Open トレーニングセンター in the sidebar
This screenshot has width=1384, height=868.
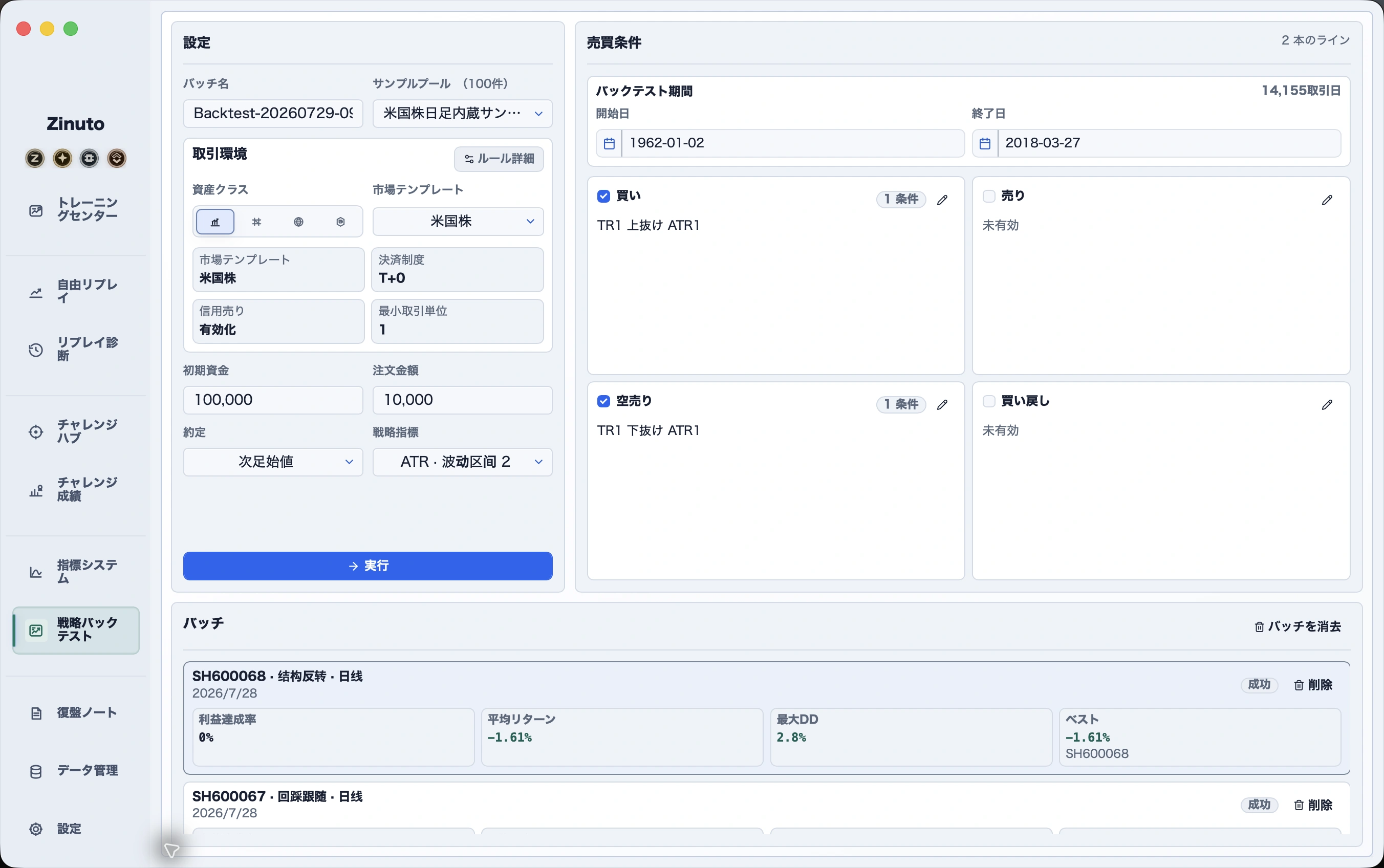[76, 210]
